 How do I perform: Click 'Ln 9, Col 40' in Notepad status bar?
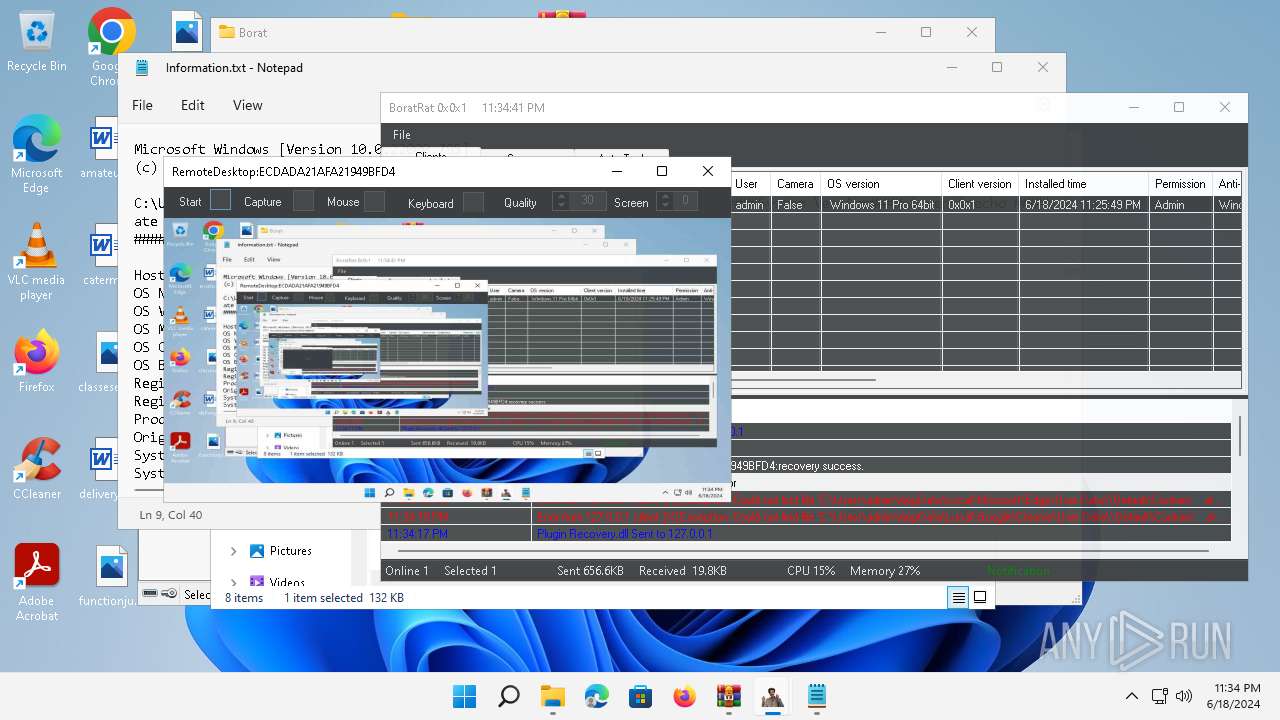click(x=171, y=515)
